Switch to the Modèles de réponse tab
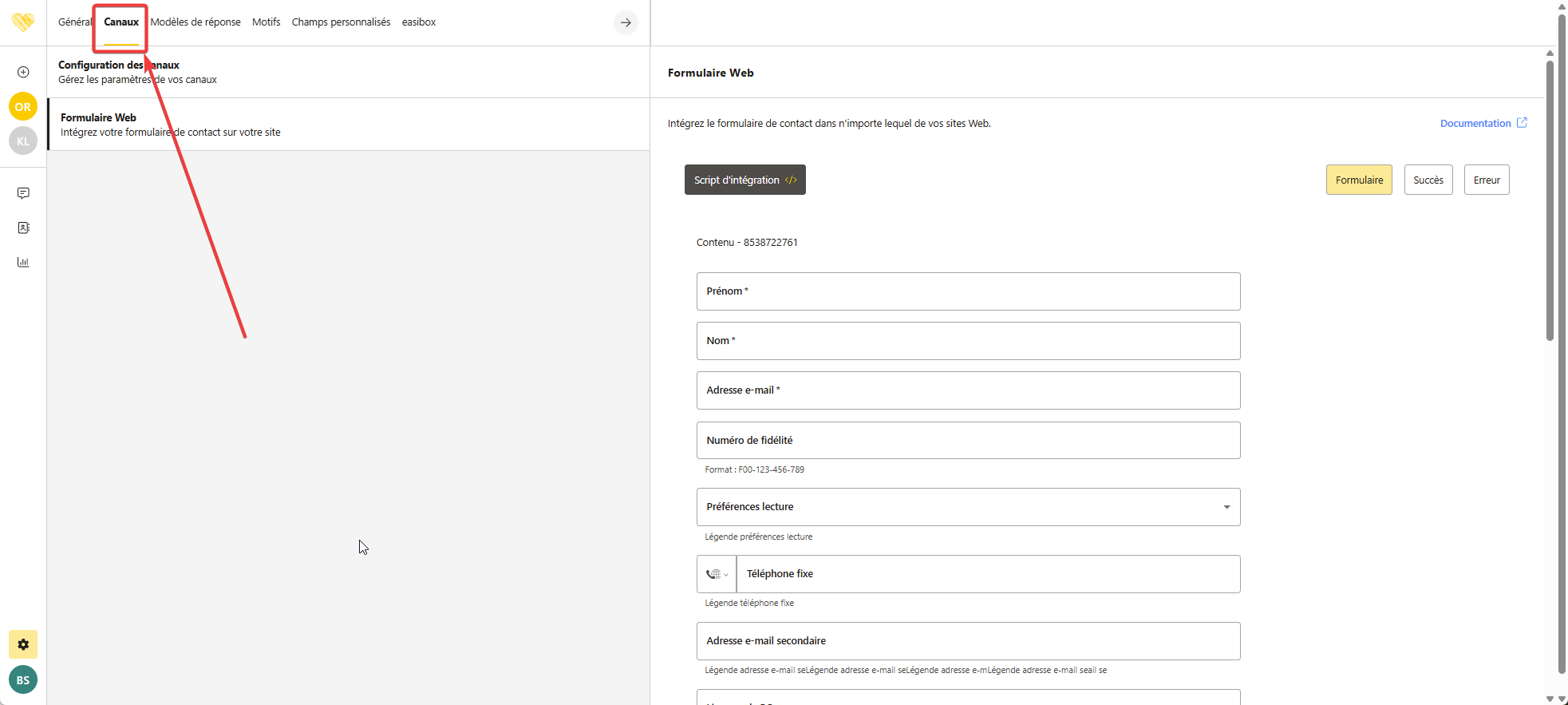The height and width of the screenshot is (705, 1568). click(196, 22)
